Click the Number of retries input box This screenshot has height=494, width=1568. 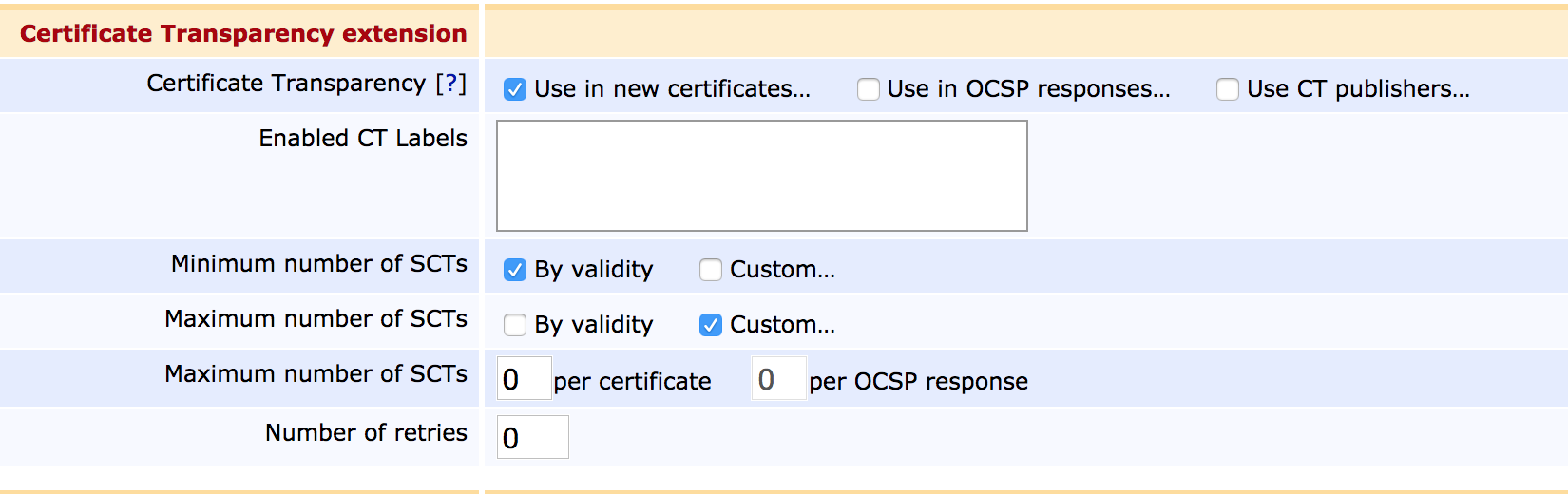coord(532,437)
